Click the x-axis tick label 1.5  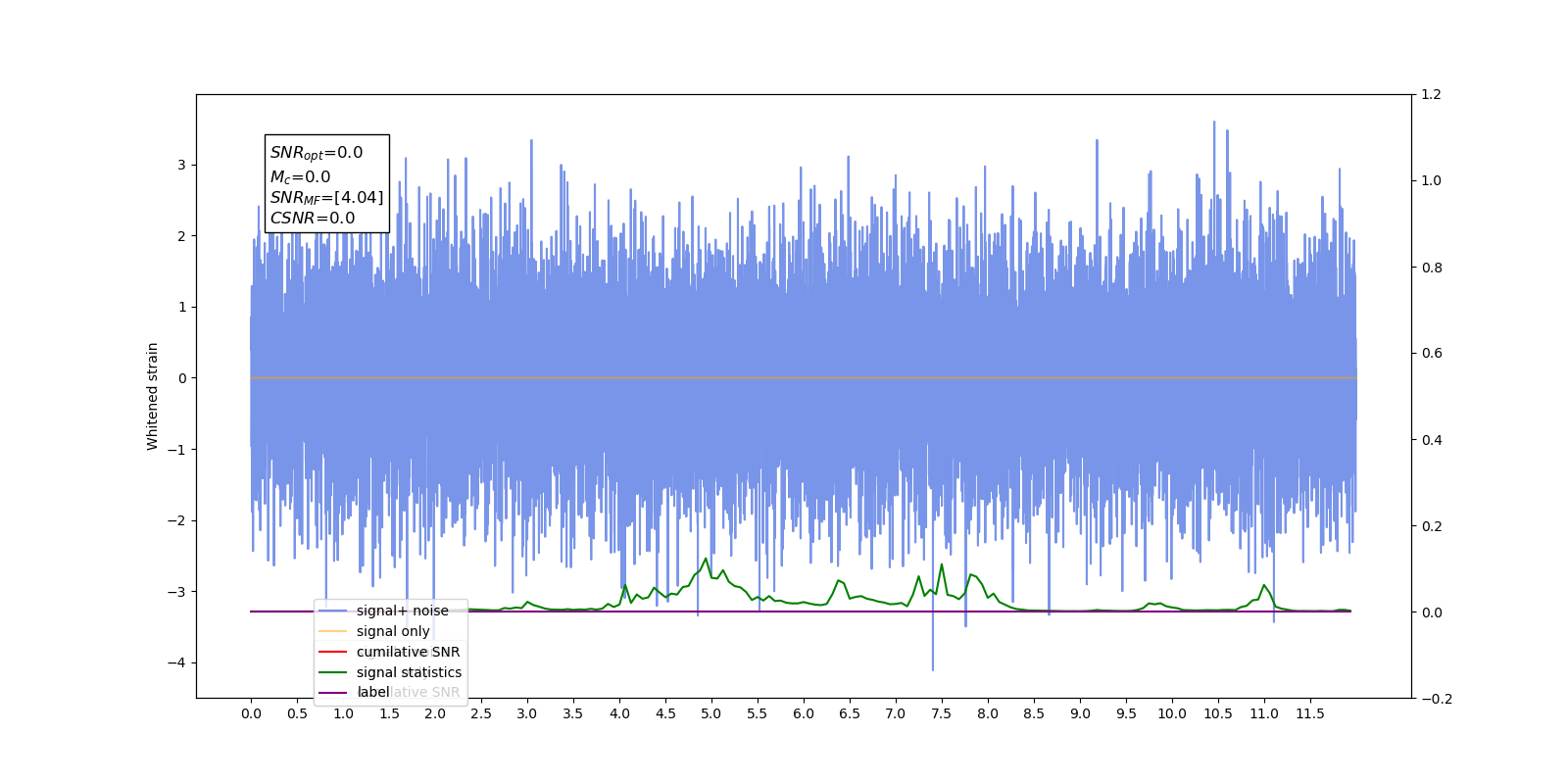pyautogui.click(x=389, y=713)
